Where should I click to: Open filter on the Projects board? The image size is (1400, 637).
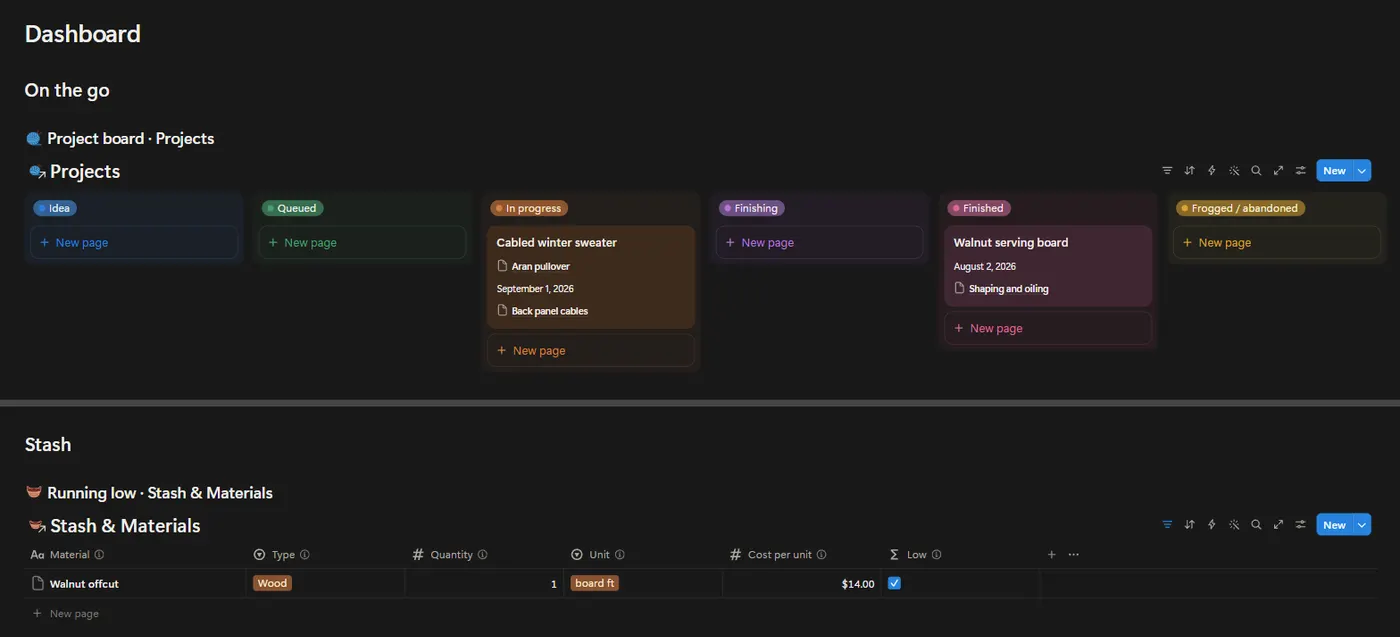click(1167, 171)
